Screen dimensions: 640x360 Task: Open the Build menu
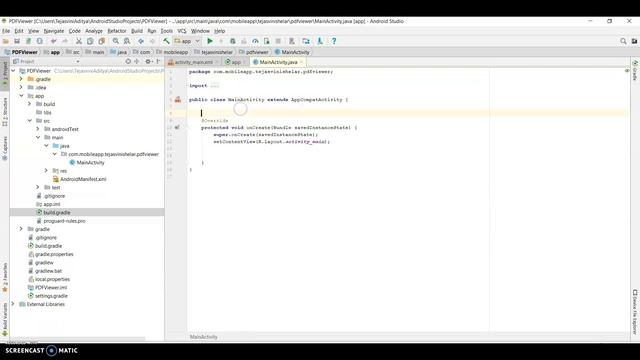[x=137, y=31]
